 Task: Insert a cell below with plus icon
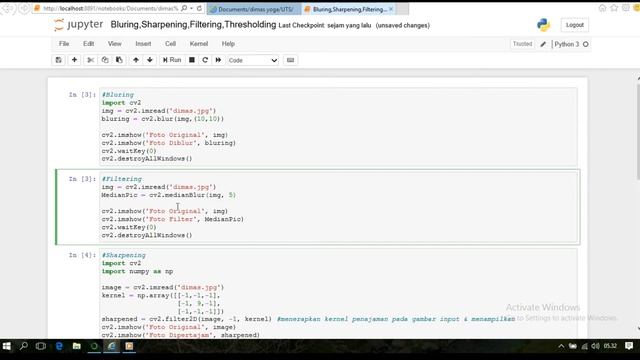74,60
